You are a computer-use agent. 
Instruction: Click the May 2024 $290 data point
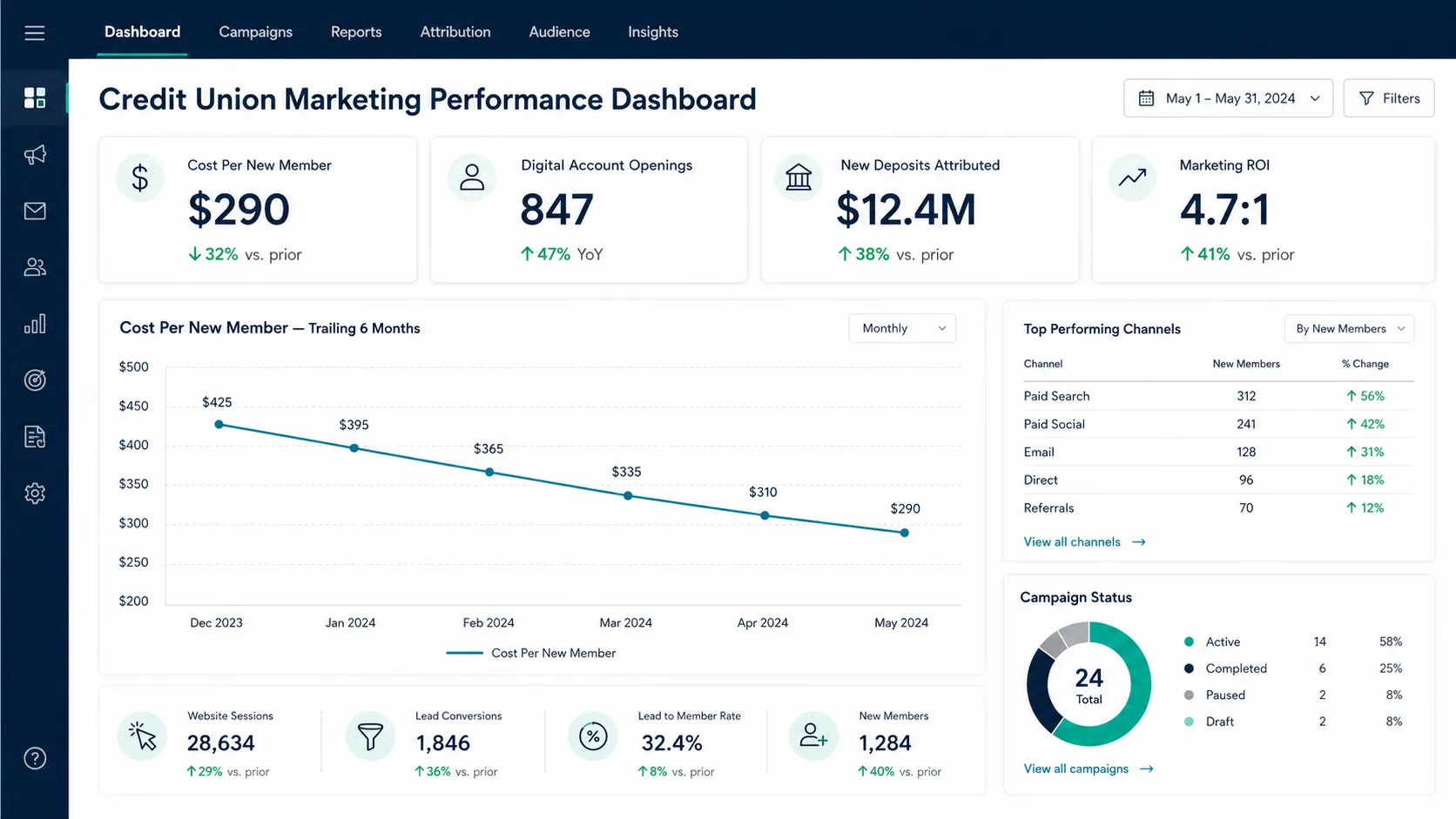click(905, 533)
